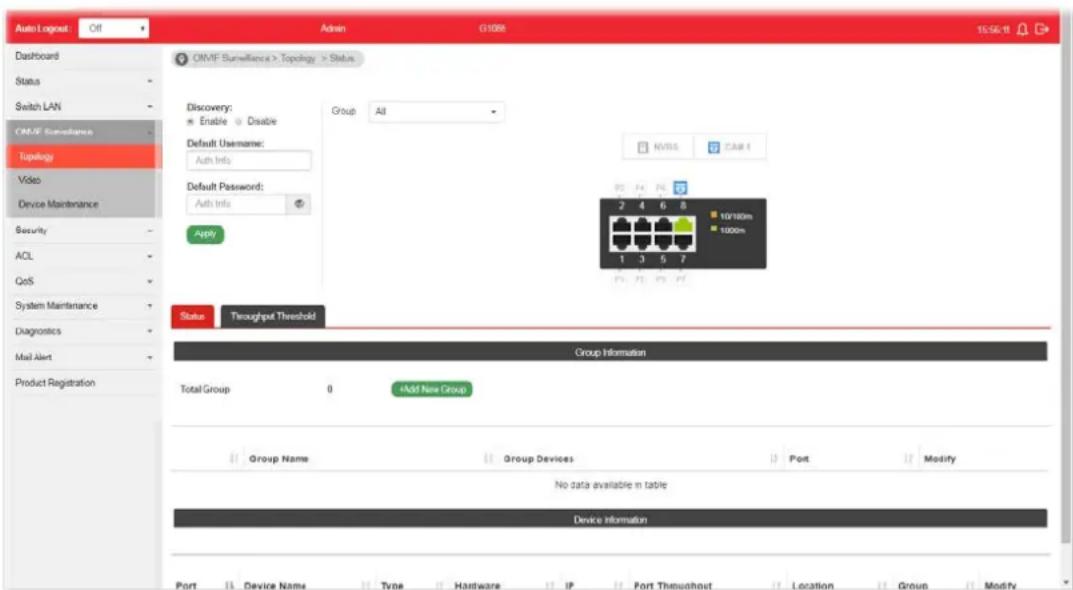Click the green active port 8
The width and height of the screenshot is (1073, 590).
point(683,226)
